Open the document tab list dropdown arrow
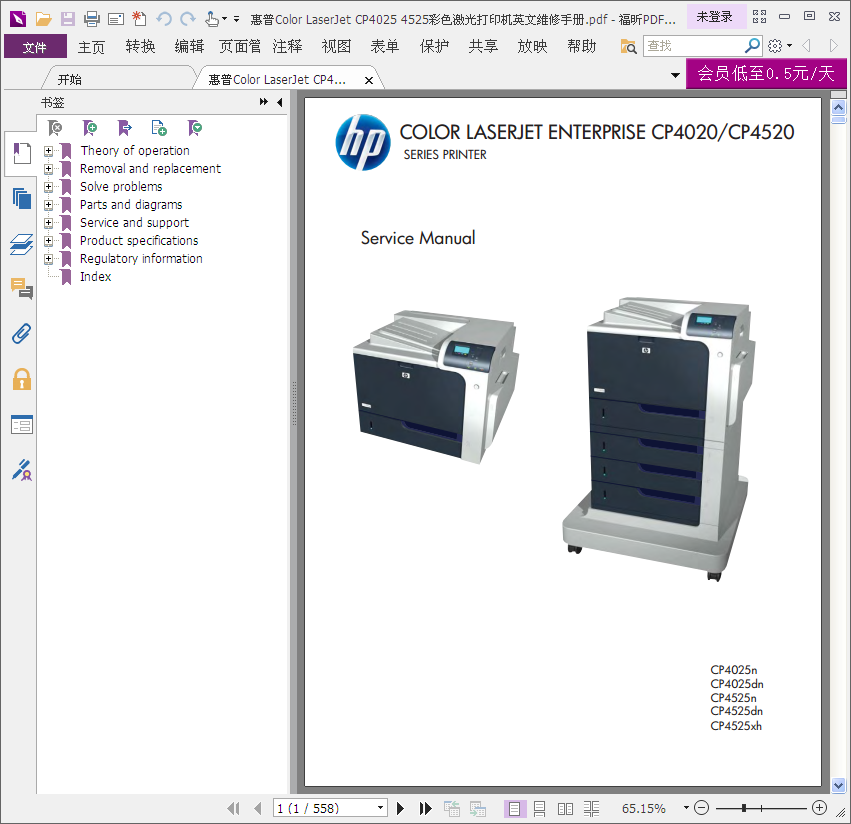This screenshot has width=851, height=824. 675,75
